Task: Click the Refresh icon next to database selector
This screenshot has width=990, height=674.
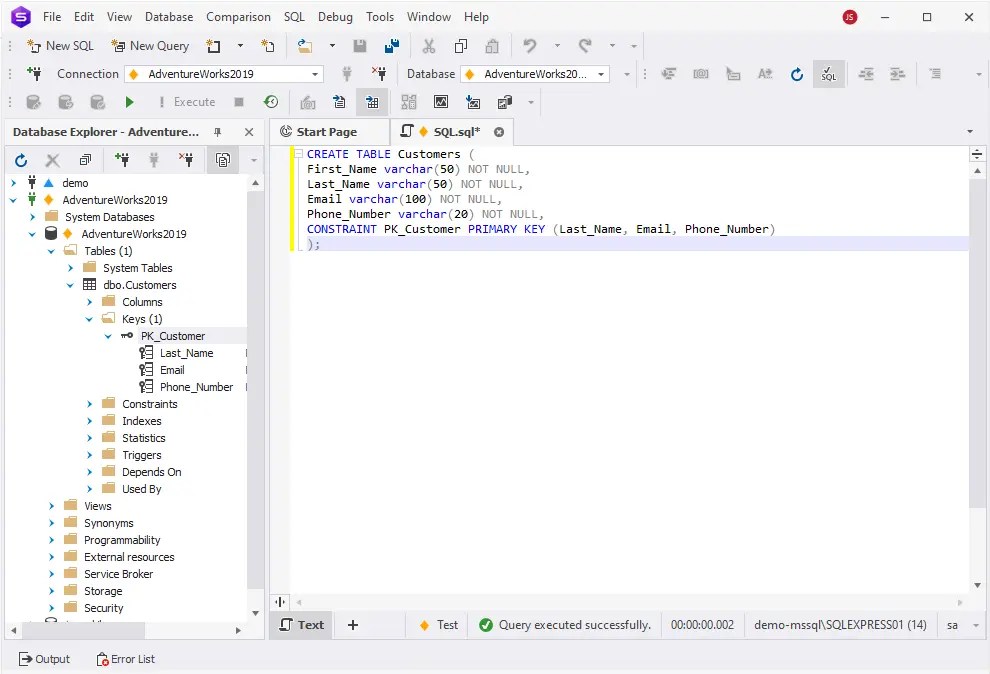Action: coord(797,74)
